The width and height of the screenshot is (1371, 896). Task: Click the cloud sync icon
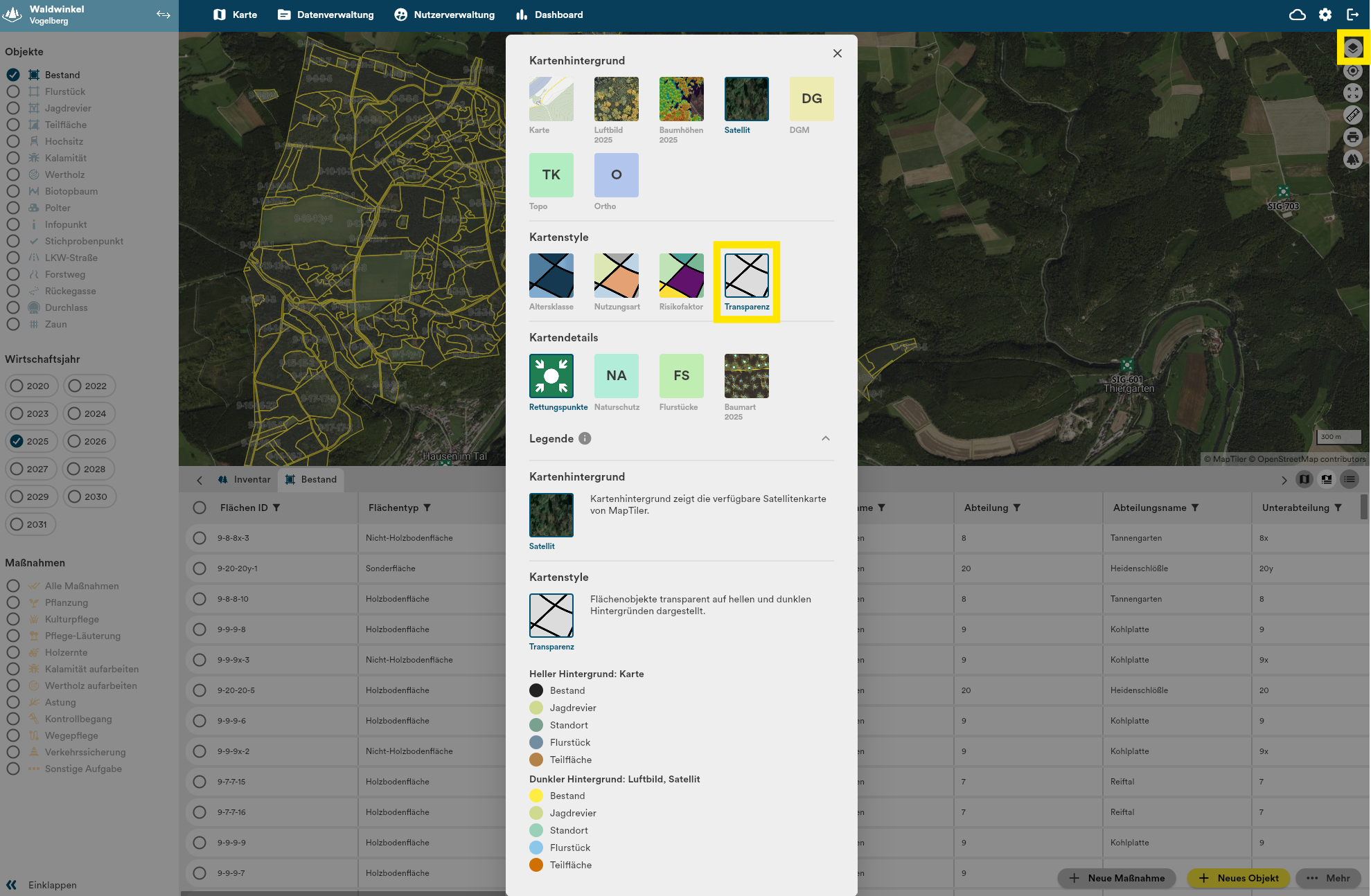coord(1298,15)
